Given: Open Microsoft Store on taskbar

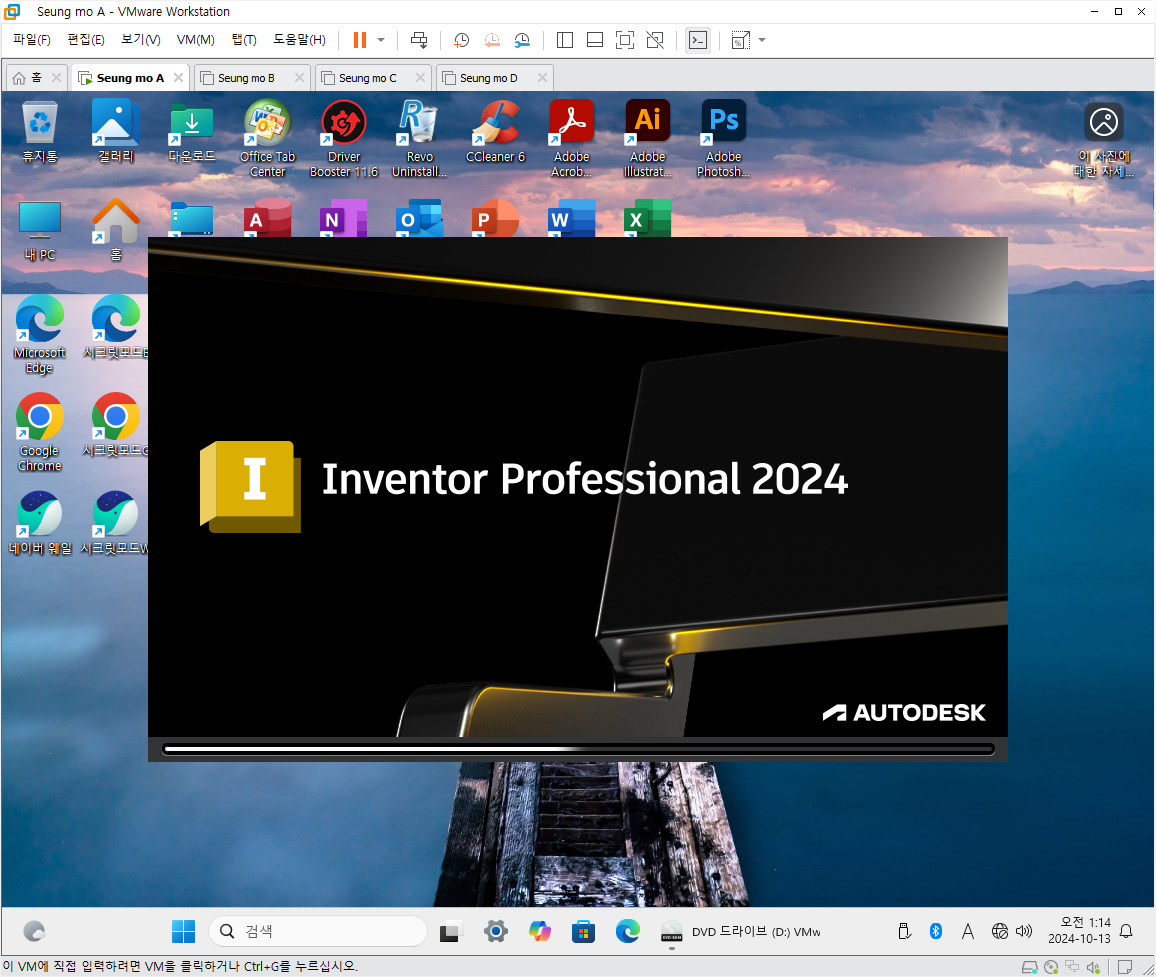Looking at the screenshot, I should point(583,931).
